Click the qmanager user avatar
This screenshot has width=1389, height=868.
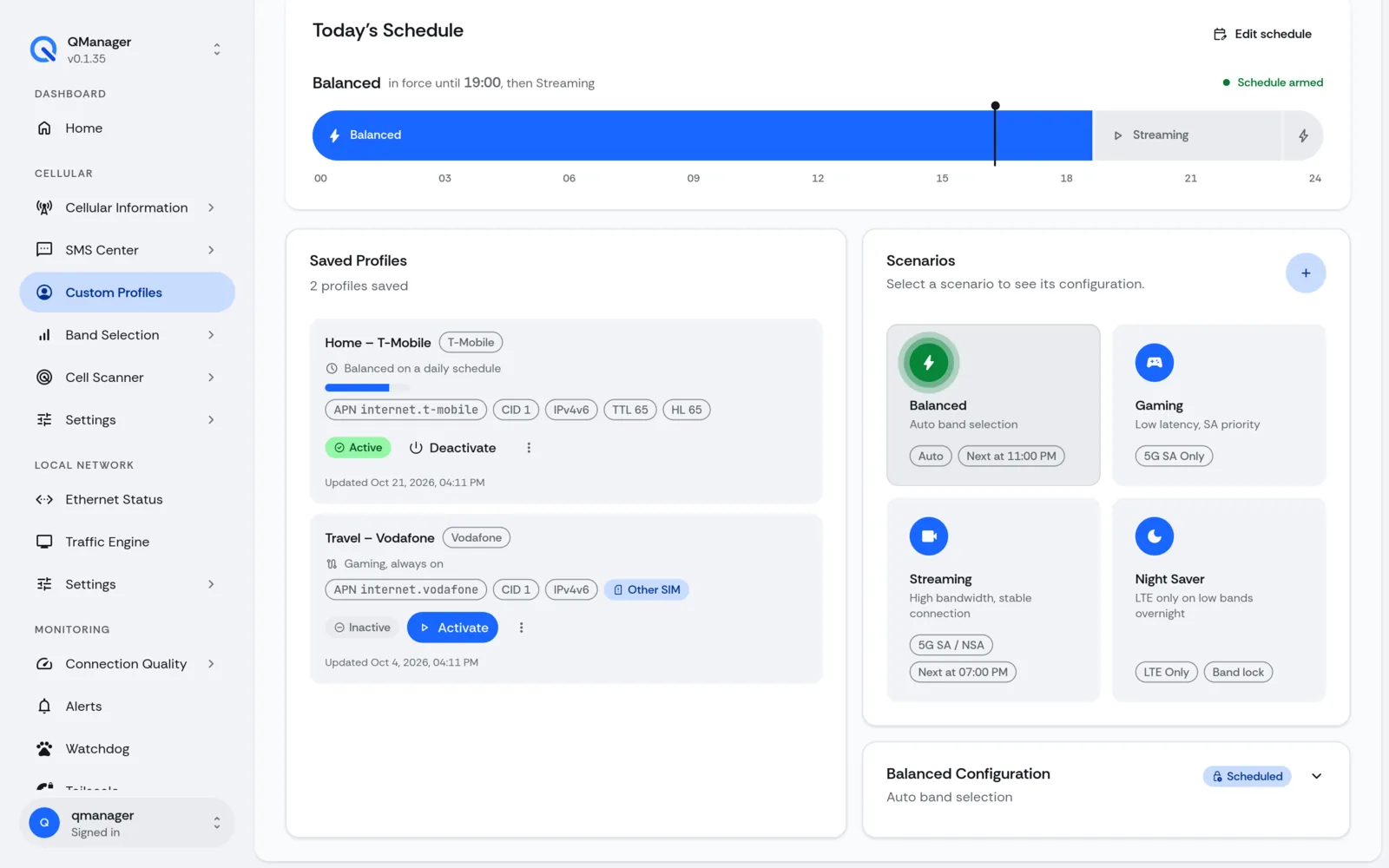44,823
